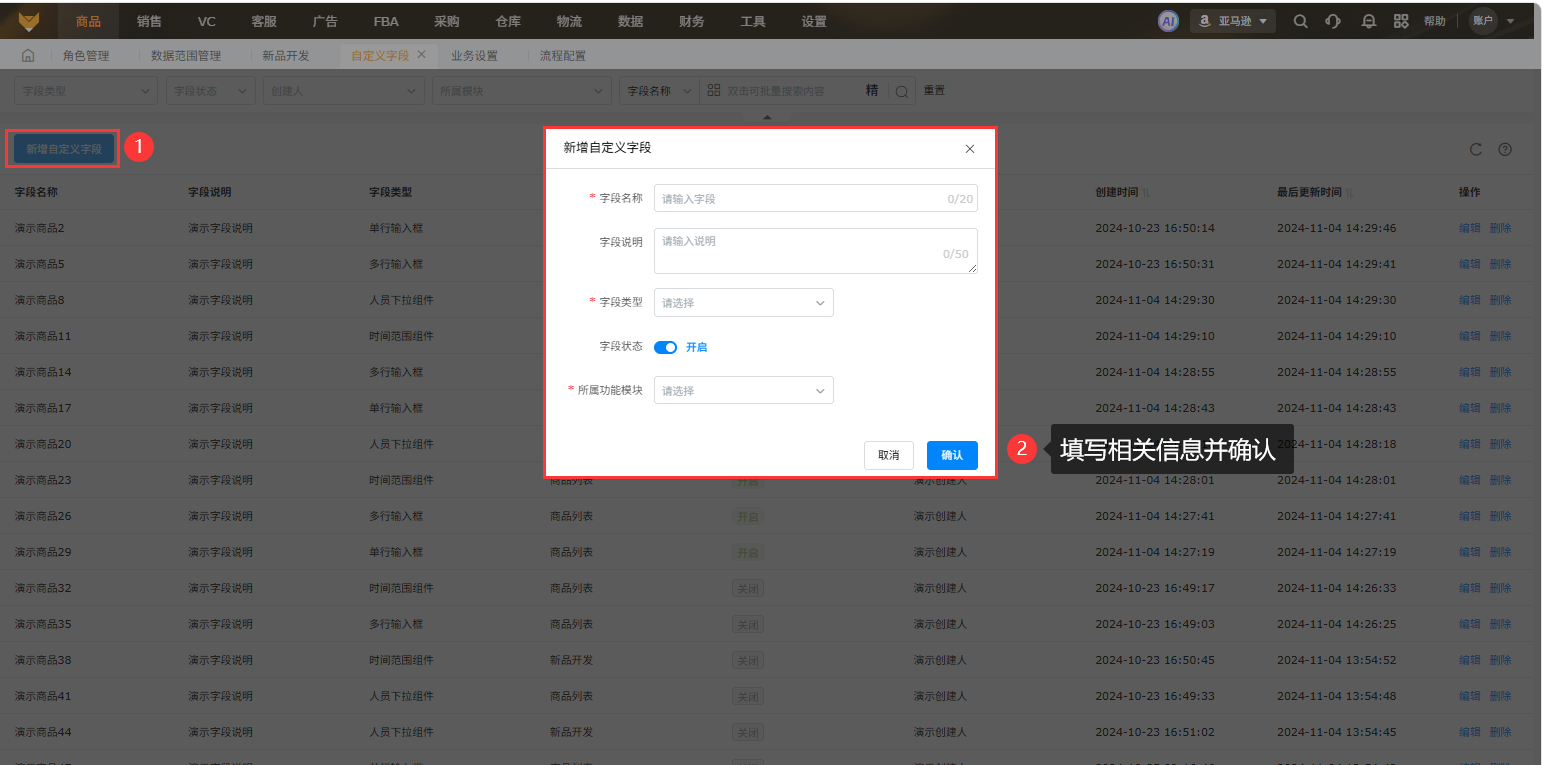Screen dimensions: 1545x765
Task: Open the 字段类型 dropdown in dialog
Action: click(x=743, y=302)
